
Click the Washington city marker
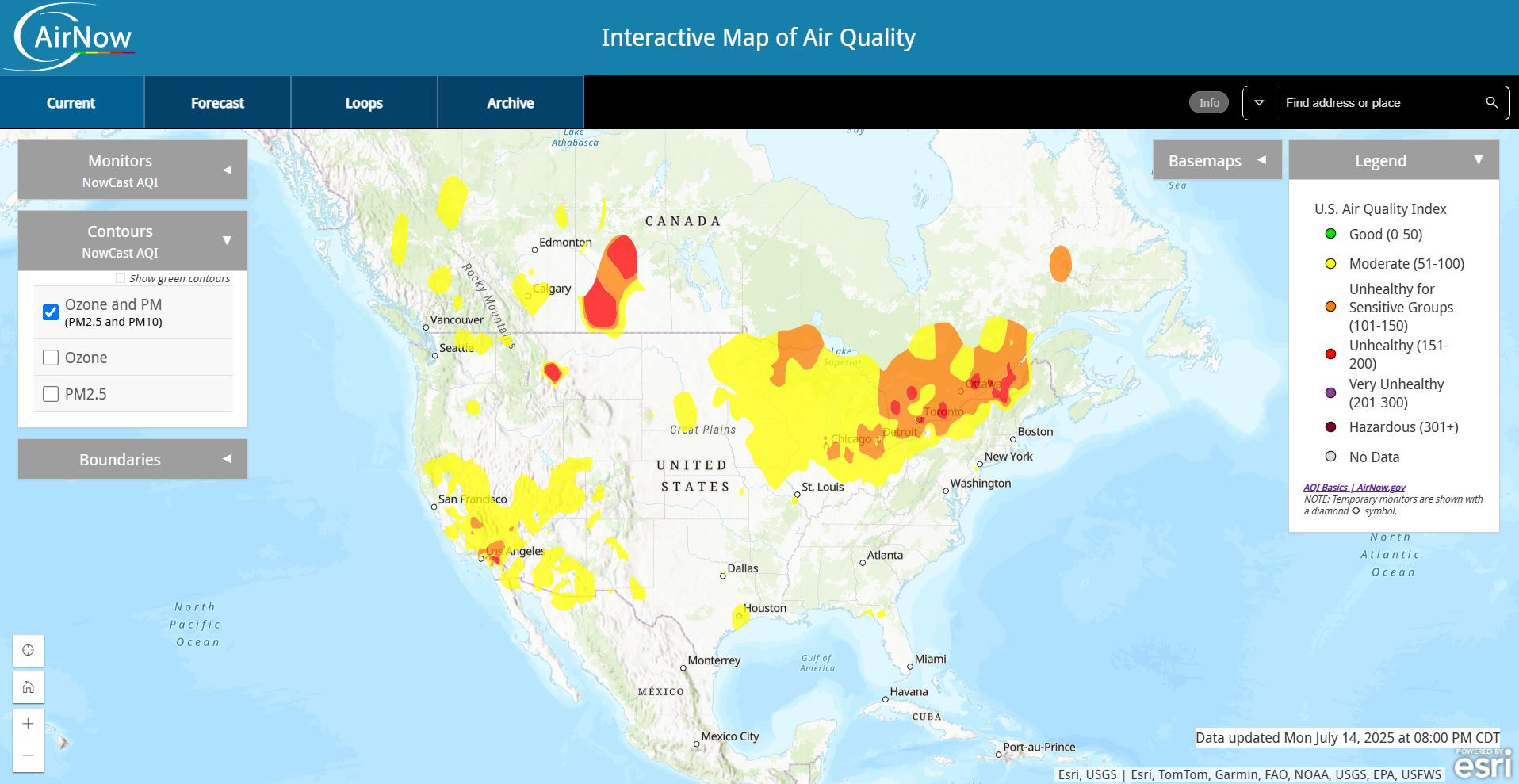pyautogui.click(x=946, y=491)
